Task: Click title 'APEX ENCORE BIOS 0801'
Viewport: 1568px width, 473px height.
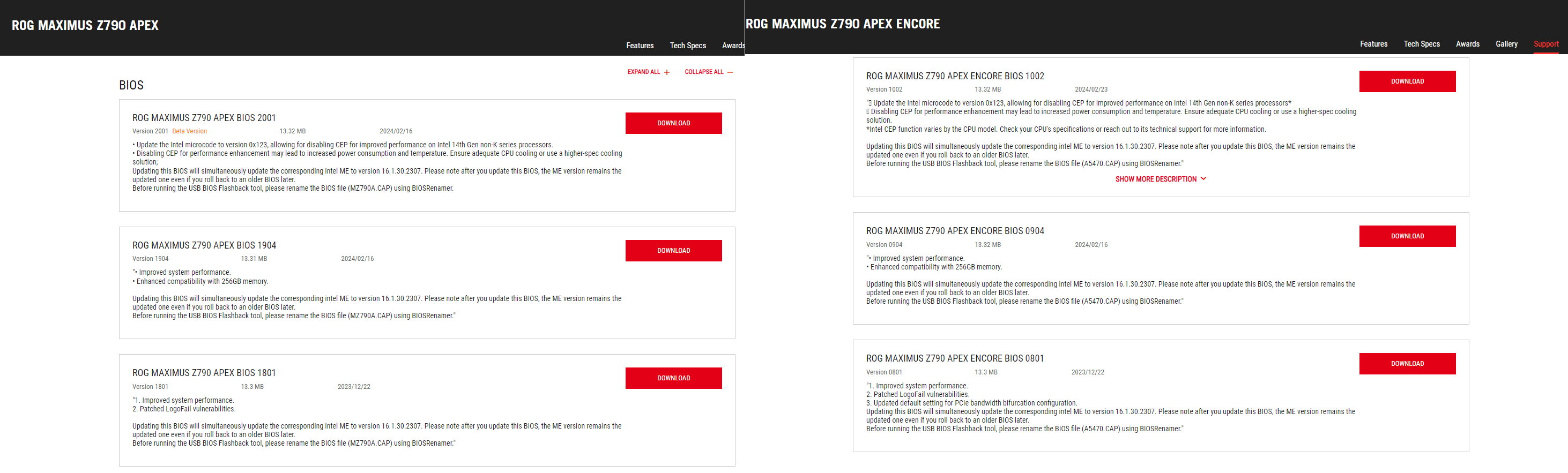Action: [x=955, y=359]
